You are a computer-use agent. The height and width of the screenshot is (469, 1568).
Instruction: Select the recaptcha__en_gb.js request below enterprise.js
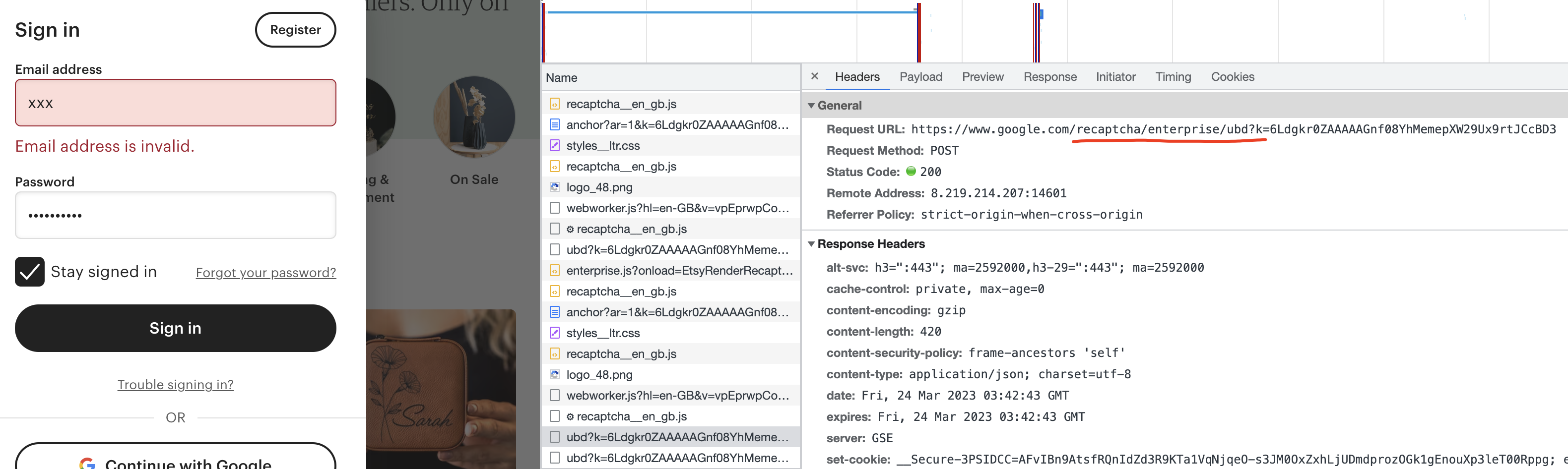pos(671,292)
